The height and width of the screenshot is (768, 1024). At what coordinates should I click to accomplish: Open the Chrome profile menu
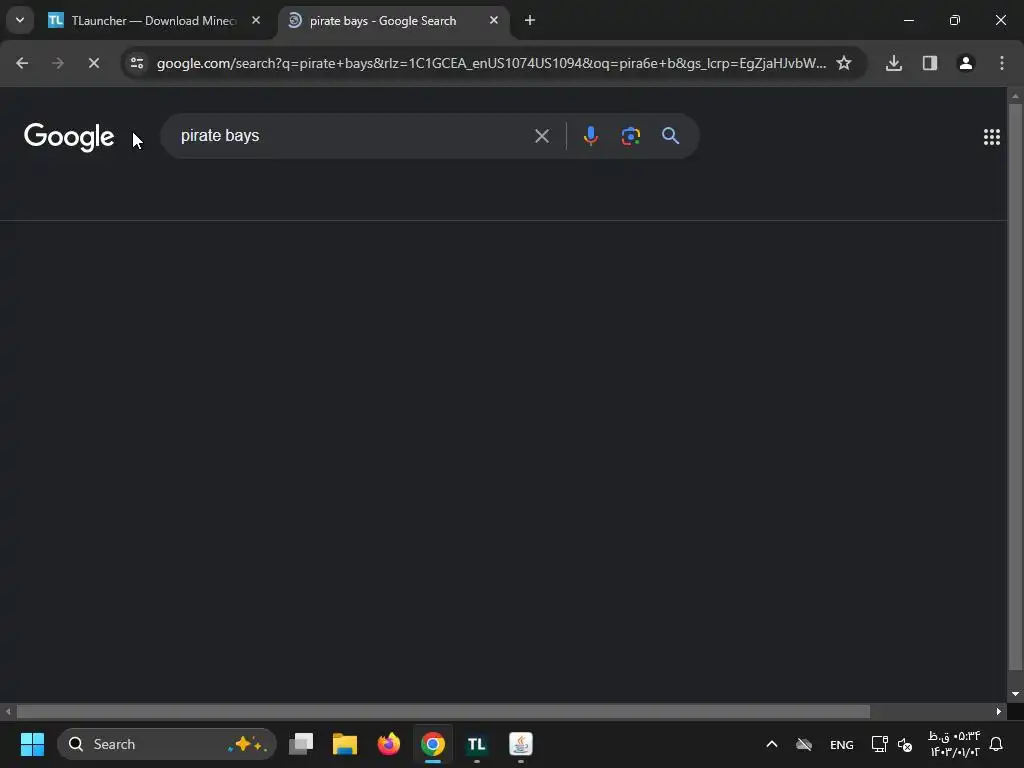point(965,63)
